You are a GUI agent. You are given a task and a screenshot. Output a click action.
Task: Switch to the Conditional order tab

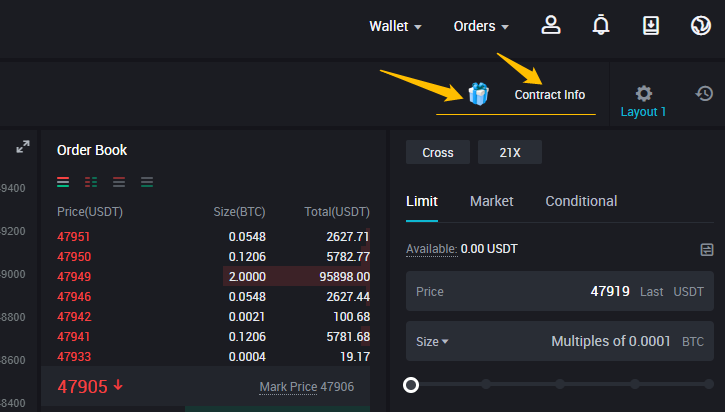[x=581, y=201]
